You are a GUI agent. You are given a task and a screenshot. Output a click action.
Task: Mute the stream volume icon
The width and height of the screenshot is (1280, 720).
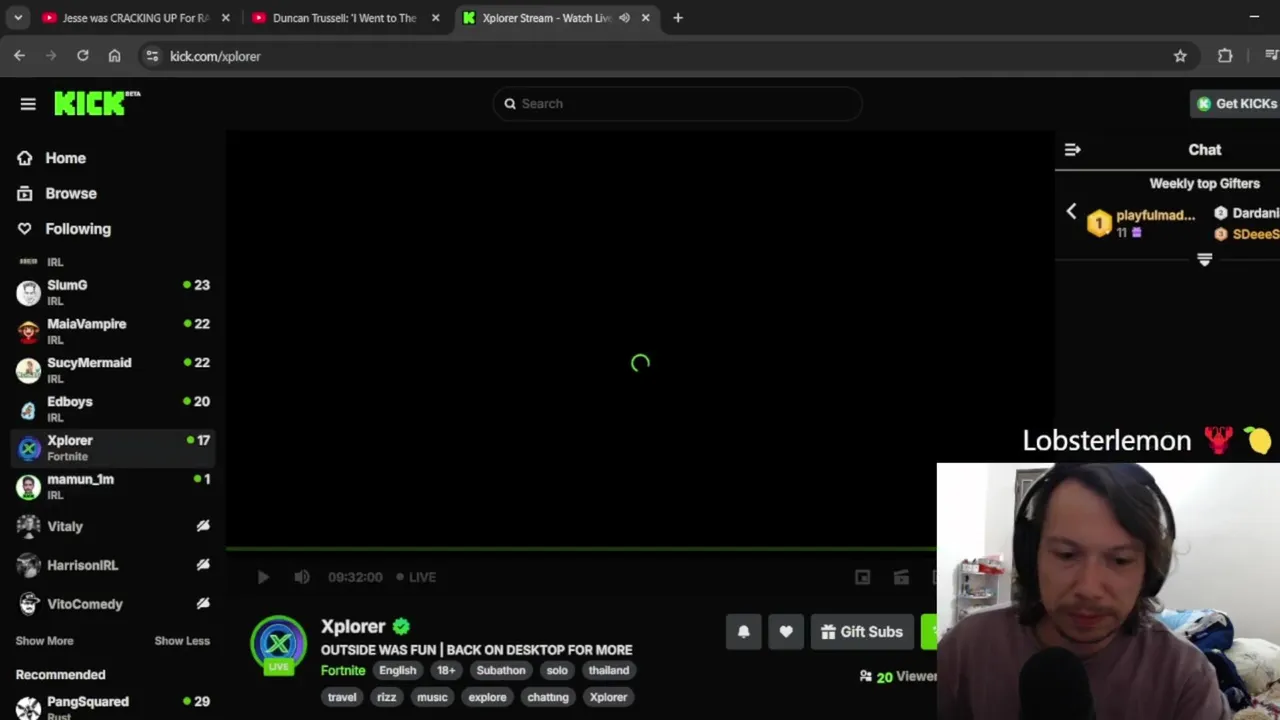[x=302, y=577]
